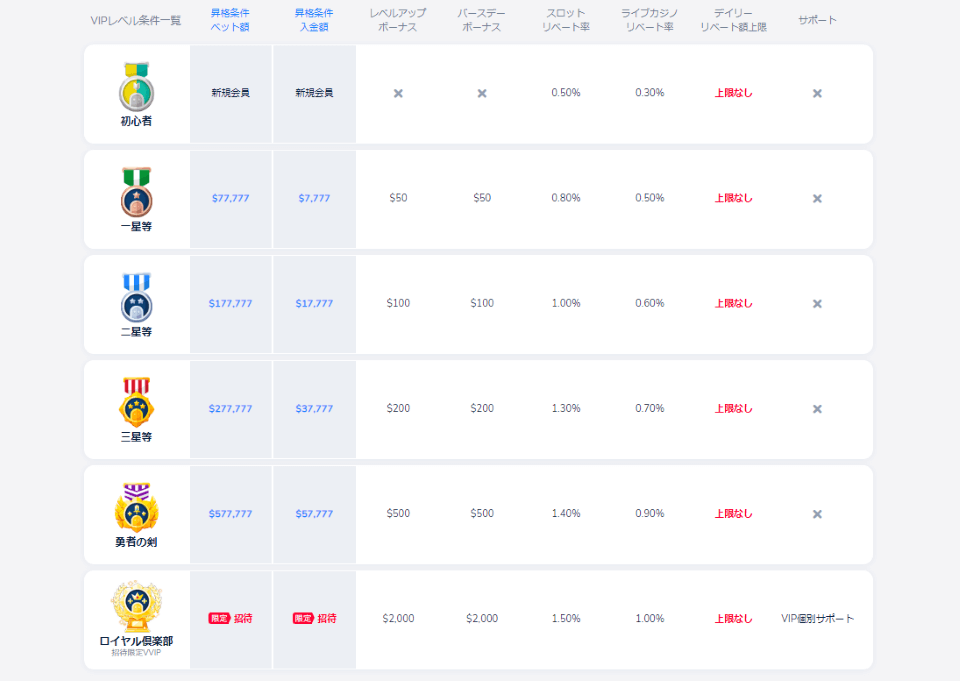
Task: Click the VIP個別サポート text
Action: (817, 619)
